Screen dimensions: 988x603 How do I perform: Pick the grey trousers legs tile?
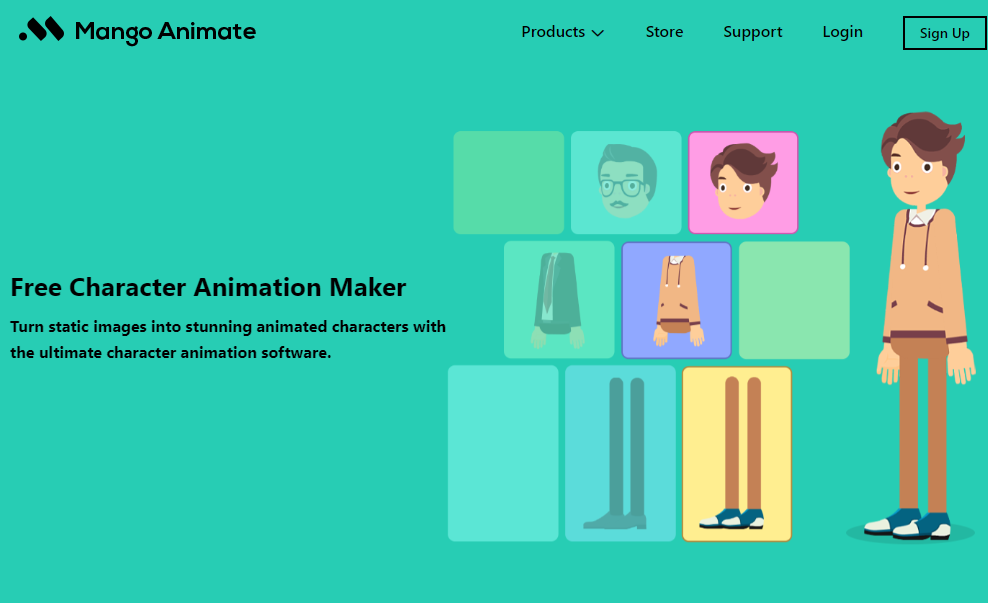tap(620, 453)
